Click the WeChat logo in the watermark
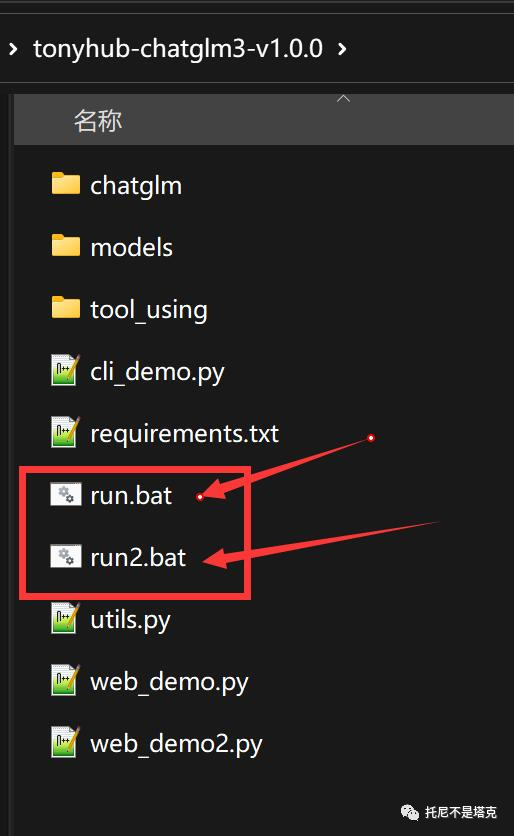Screen dimensions: 514x836 point(409,813)
